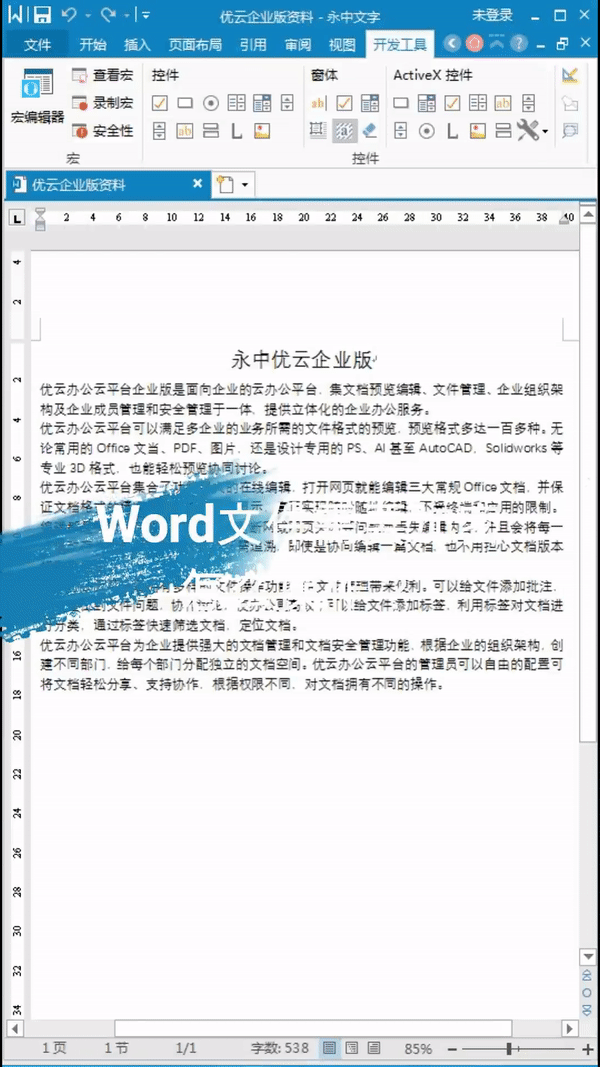600x1067 pixels.
Task: Insert ActiveX label control
Action: point(452,131)
